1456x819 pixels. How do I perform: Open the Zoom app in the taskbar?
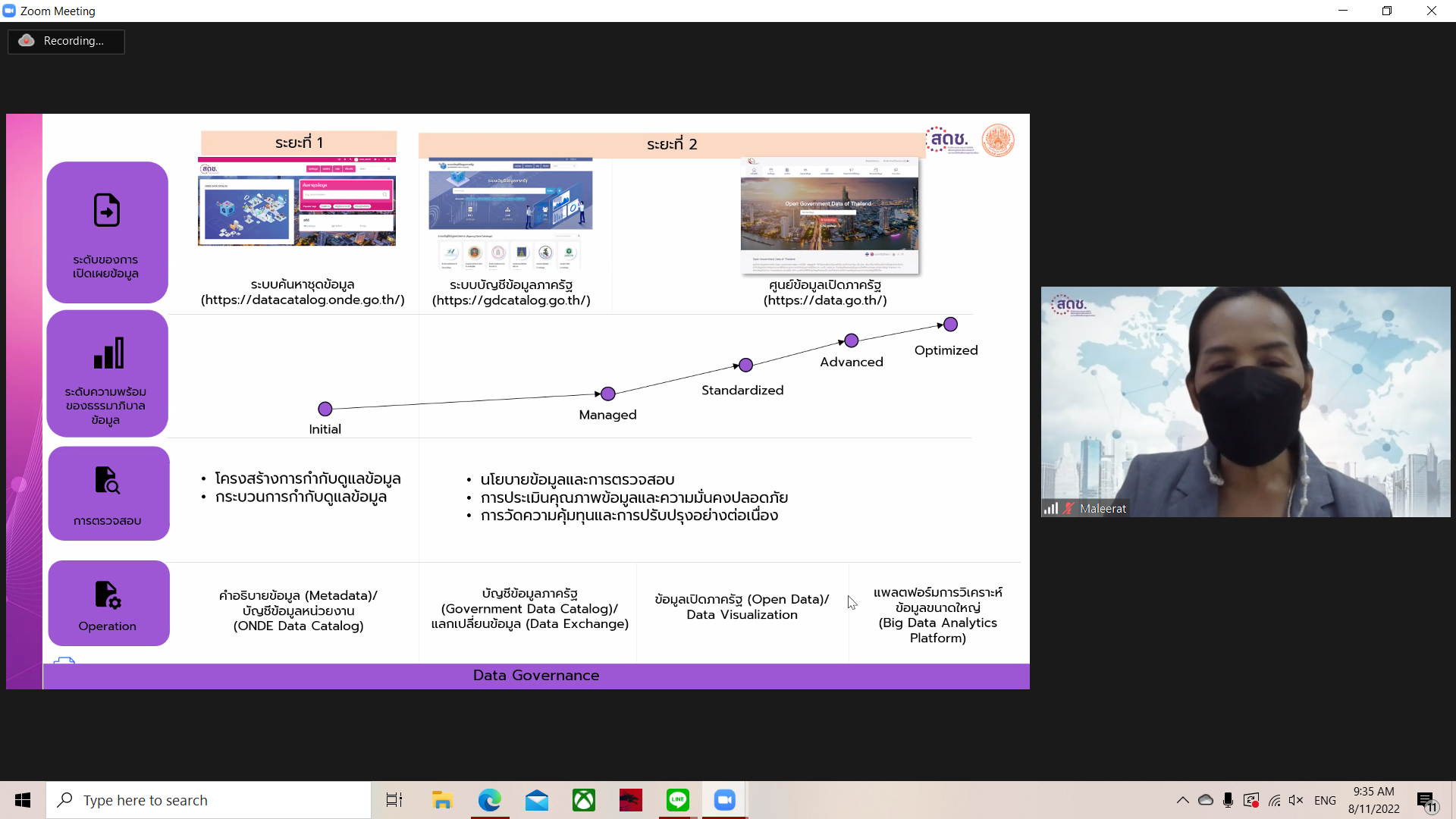[724, 800]
